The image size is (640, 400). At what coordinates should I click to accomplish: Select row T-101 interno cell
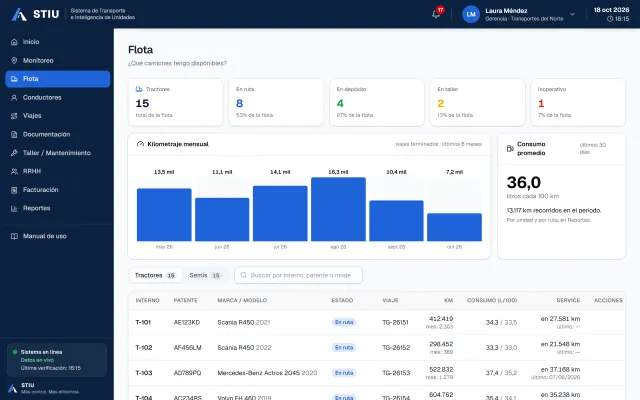[143, 322]
